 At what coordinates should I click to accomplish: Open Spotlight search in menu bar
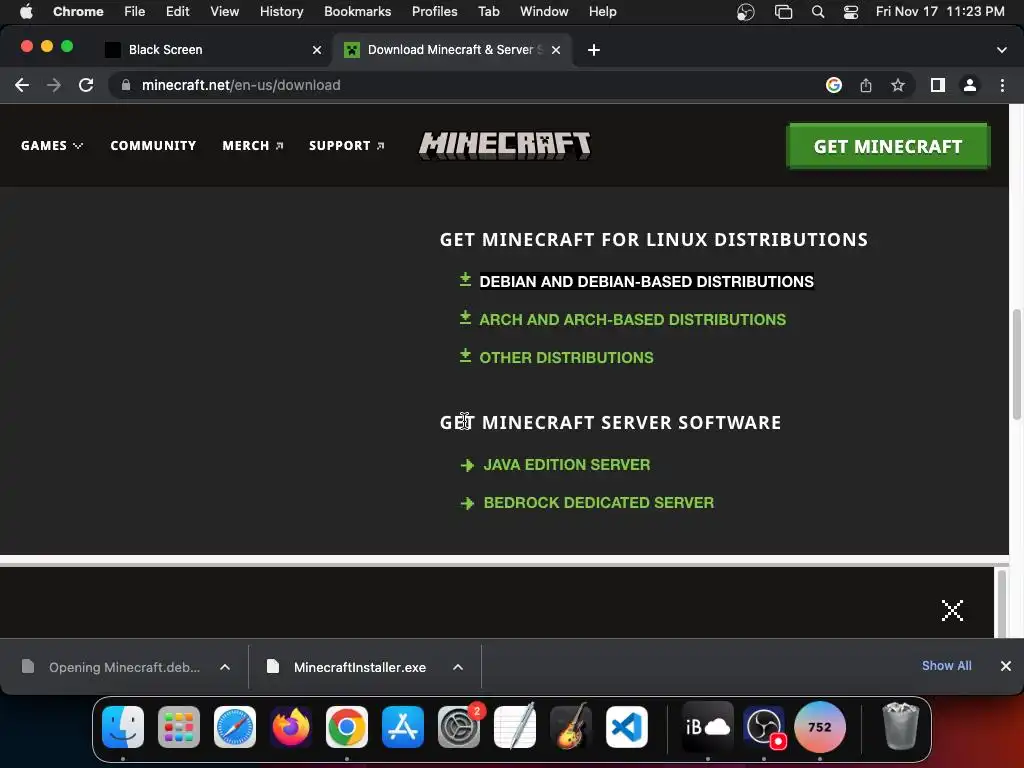818,12
